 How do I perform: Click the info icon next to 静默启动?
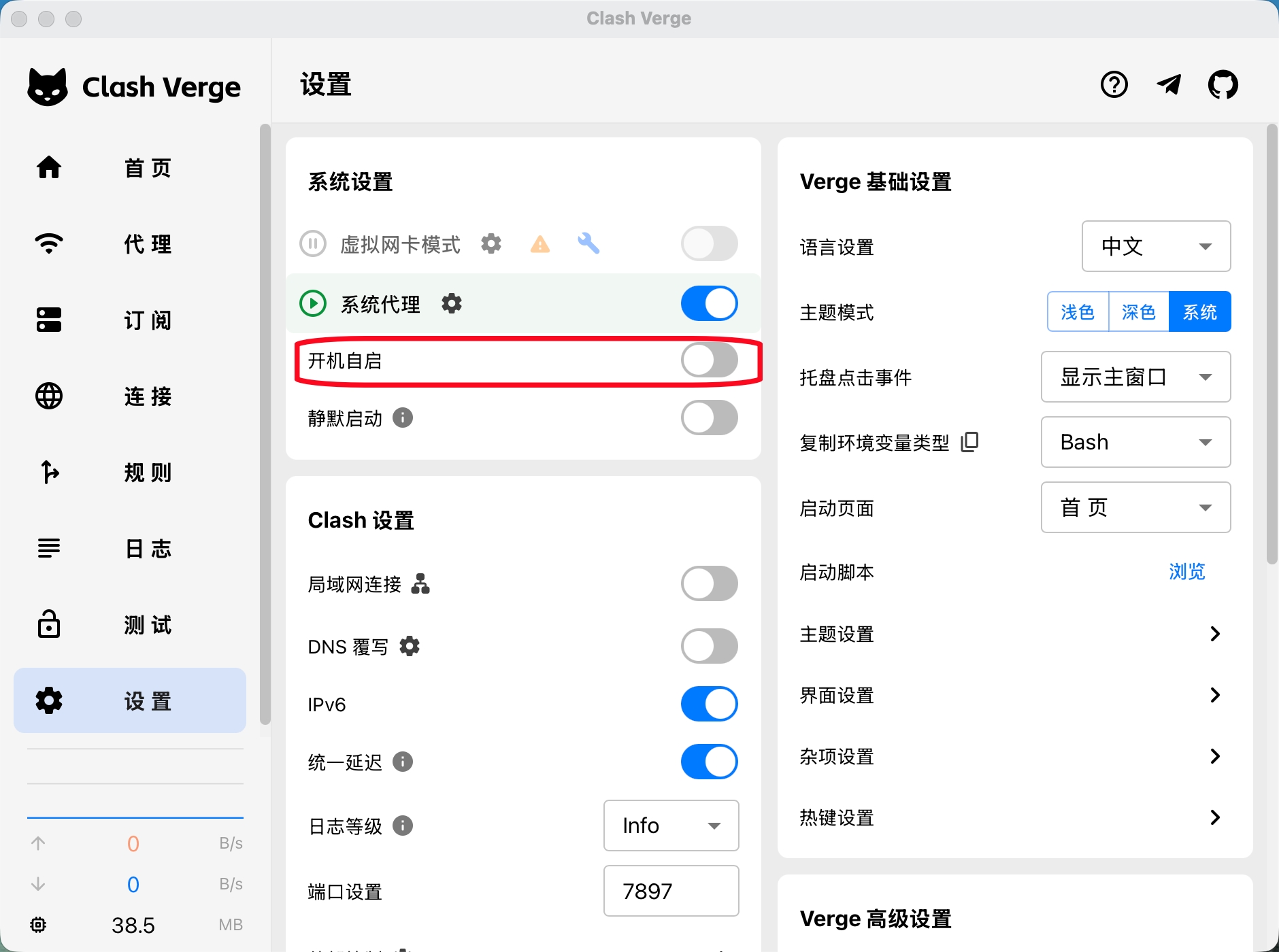403,418
